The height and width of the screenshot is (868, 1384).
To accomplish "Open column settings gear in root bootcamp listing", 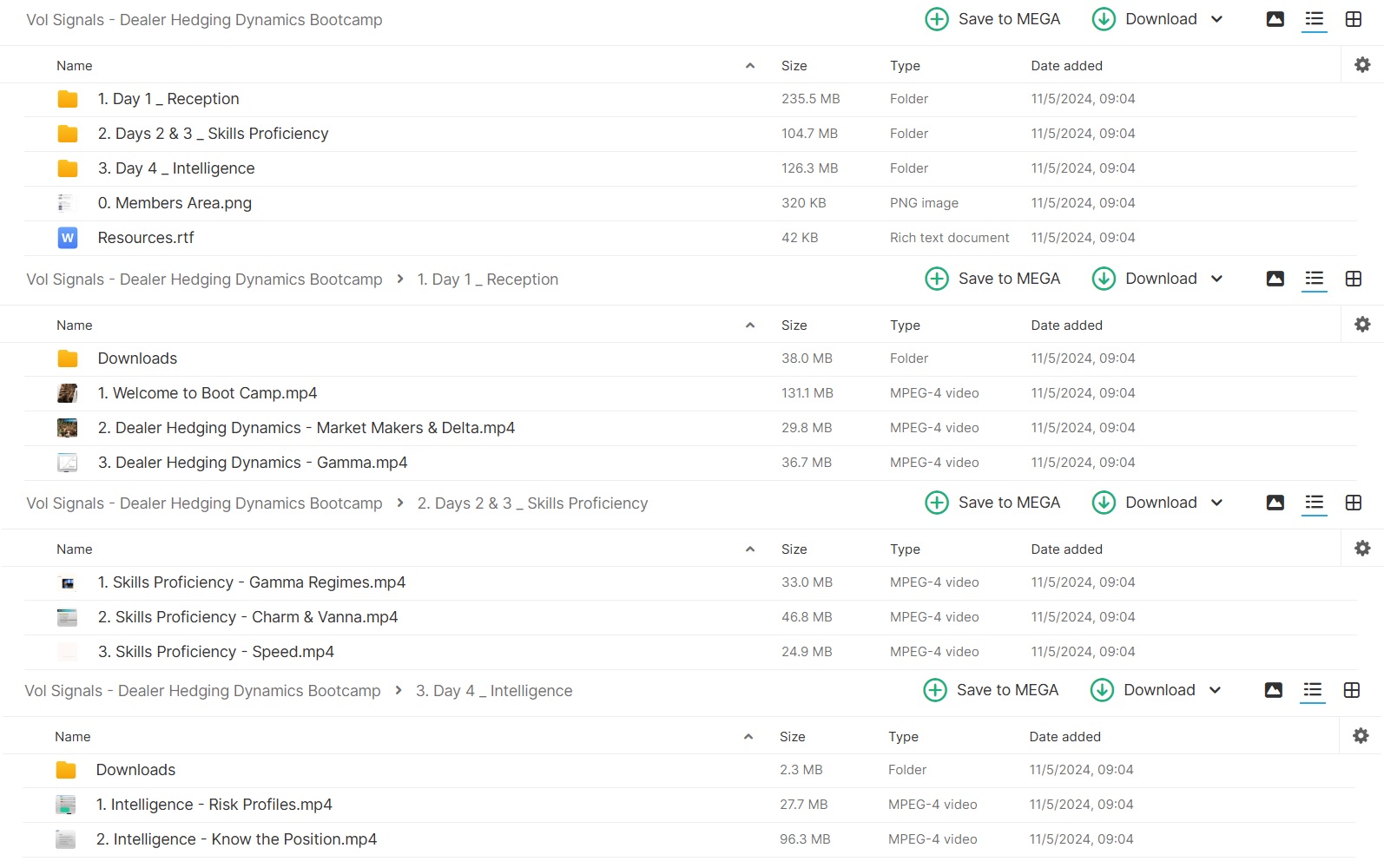I will pyautogui.click(x=1362, y=65).
